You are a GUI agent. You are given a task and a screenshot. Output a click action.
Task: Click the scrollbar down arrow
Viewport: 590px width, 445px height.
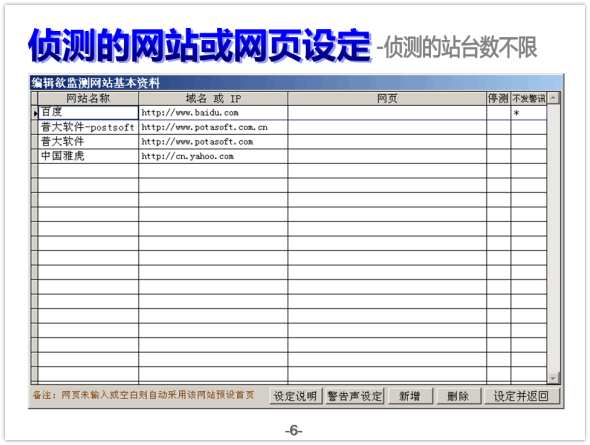pos(553,378)
